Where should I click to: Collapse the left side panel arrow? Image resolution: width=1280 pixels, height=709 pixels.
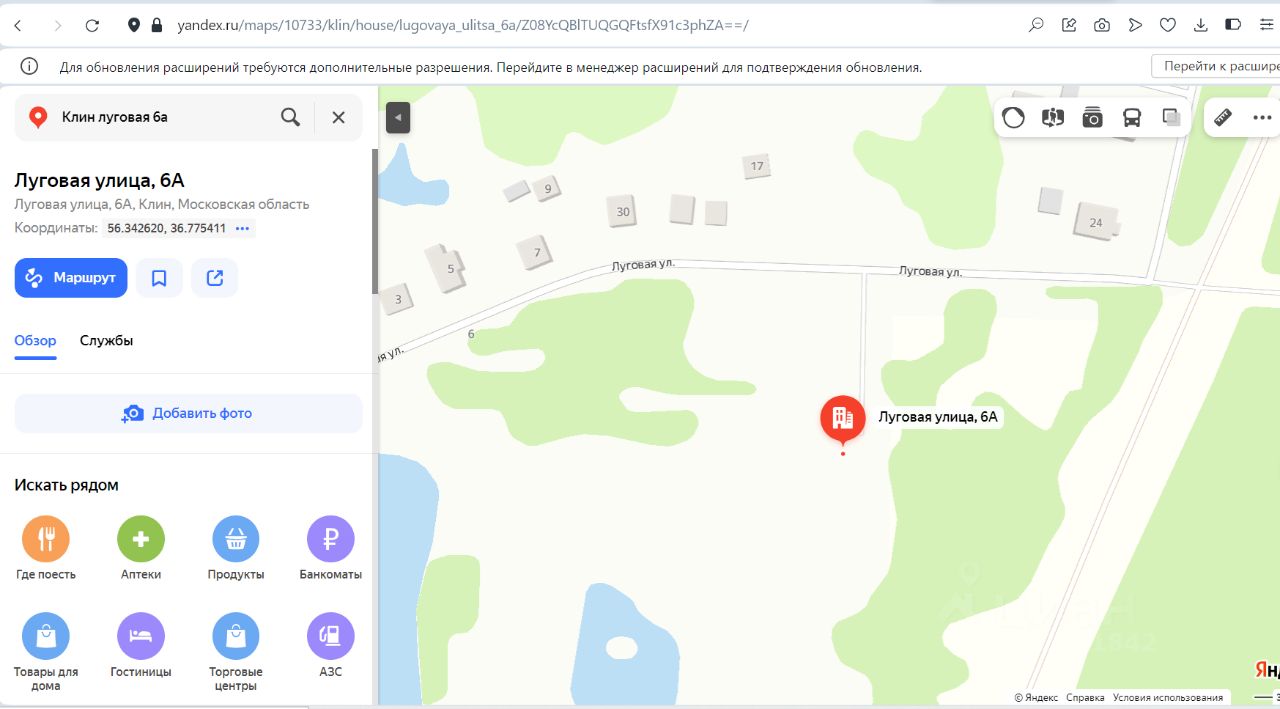point(398,117)
